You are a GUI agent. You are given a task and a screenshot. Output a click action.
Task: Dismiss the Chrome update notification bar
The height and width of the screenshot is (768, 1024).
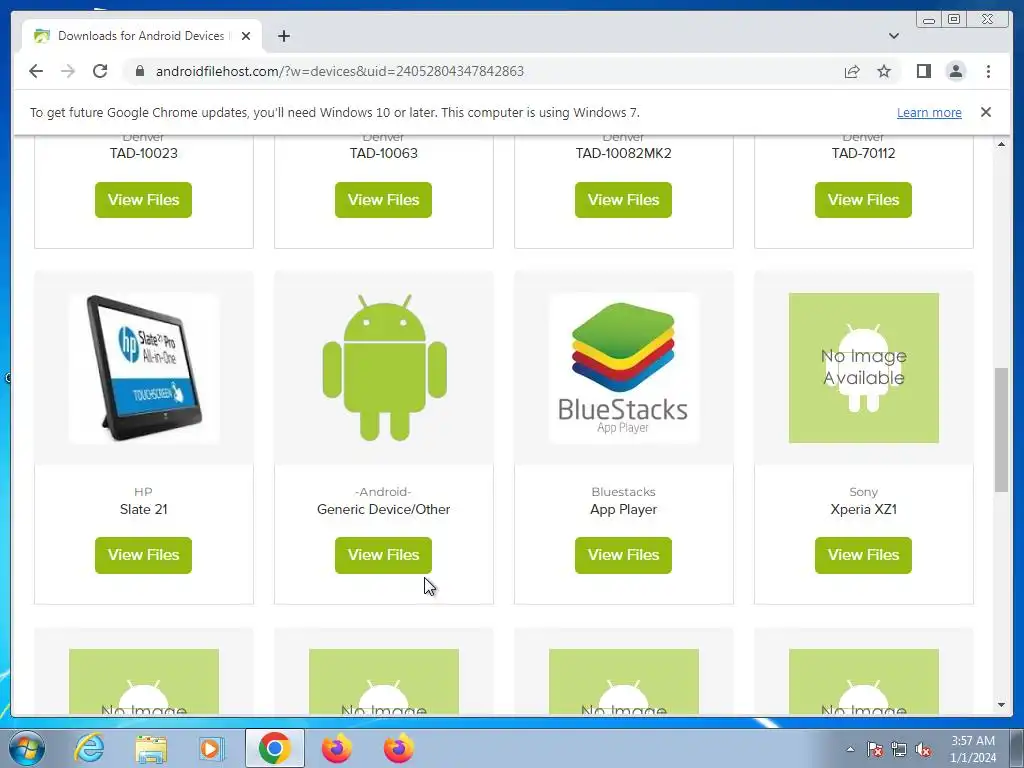[985, 112]
